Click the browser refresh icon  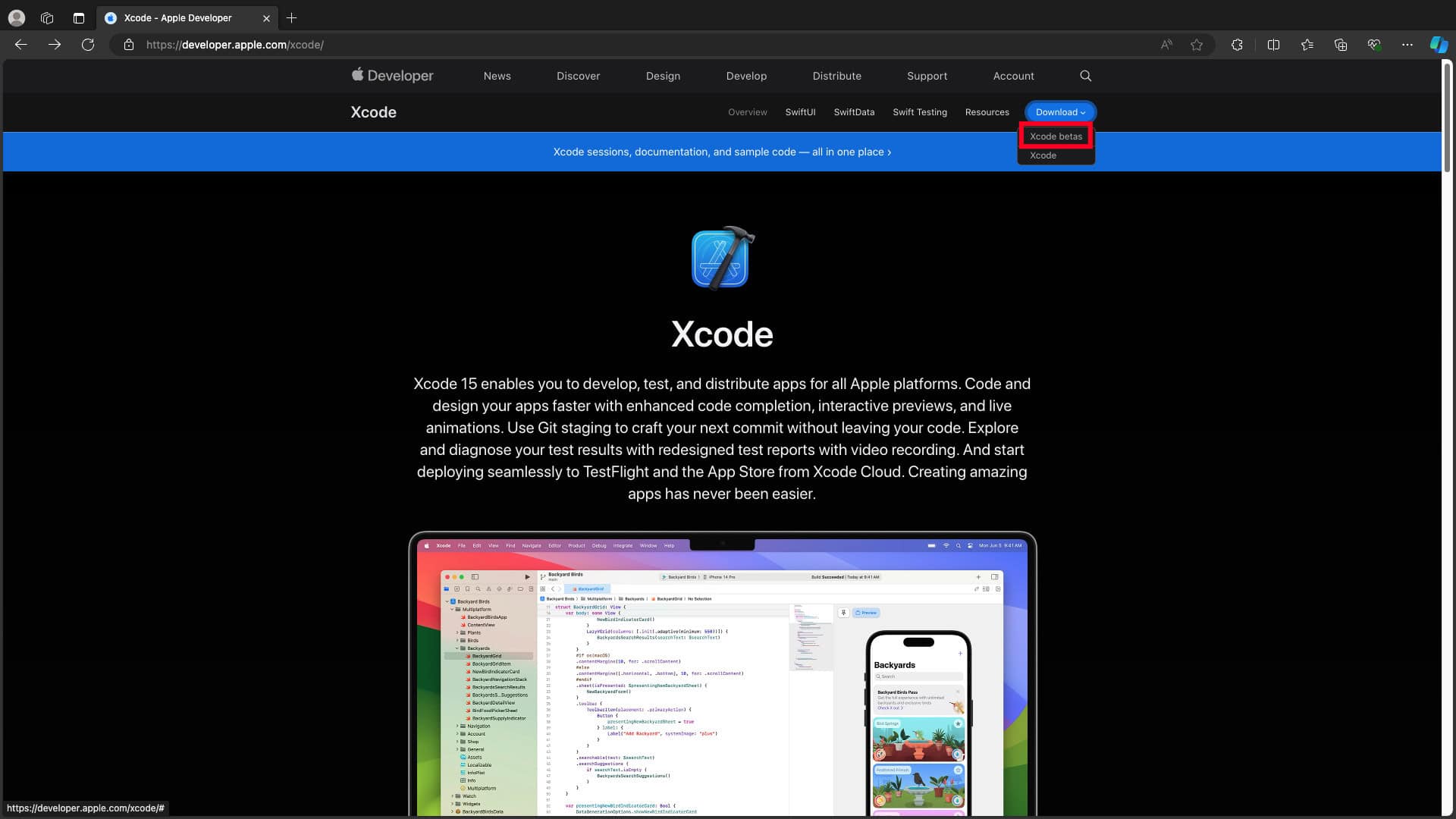pyautogui.click(x=88, y=44)
